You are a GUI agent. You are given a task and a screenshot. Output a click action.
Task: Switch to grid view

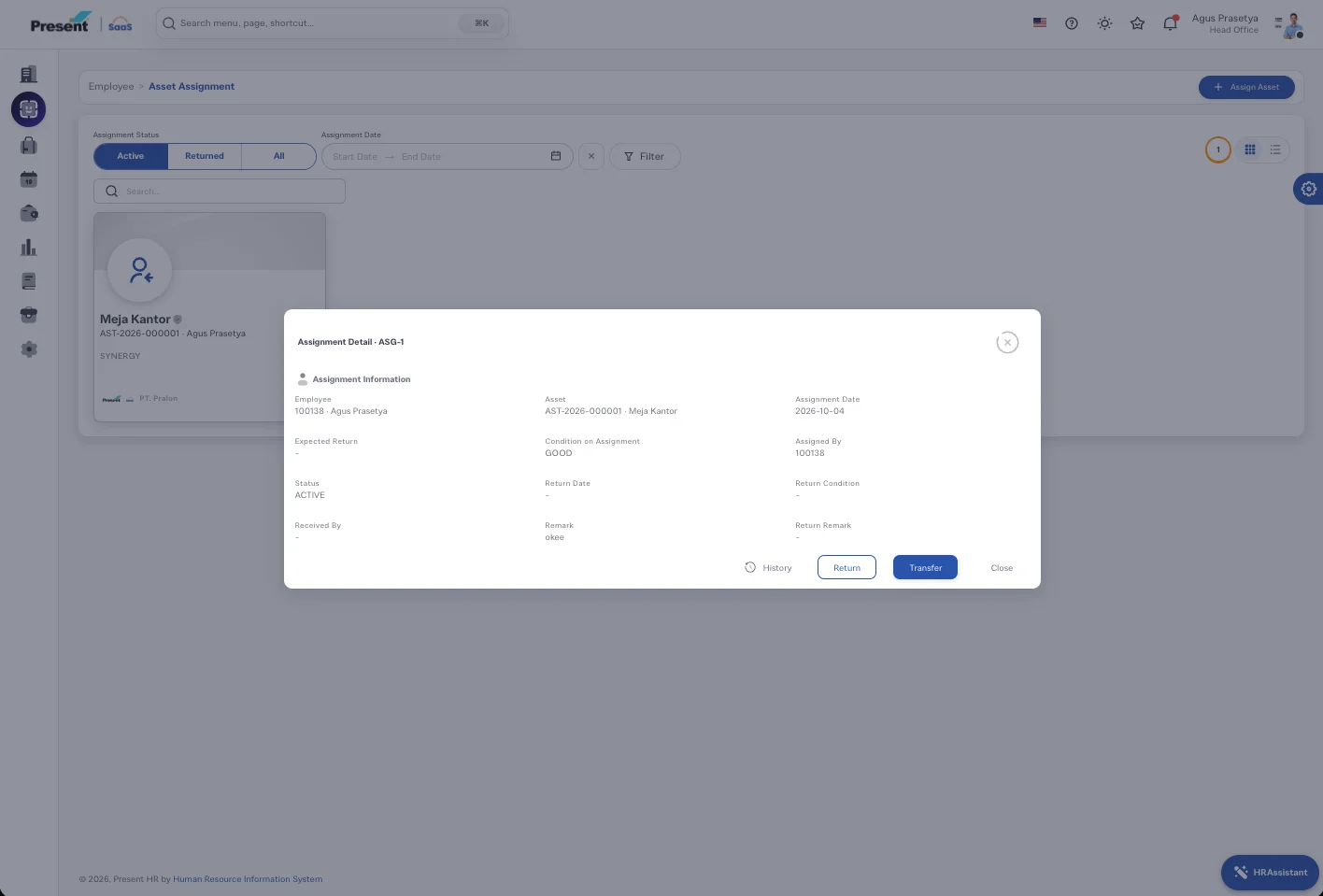[x=1250, y=149]
